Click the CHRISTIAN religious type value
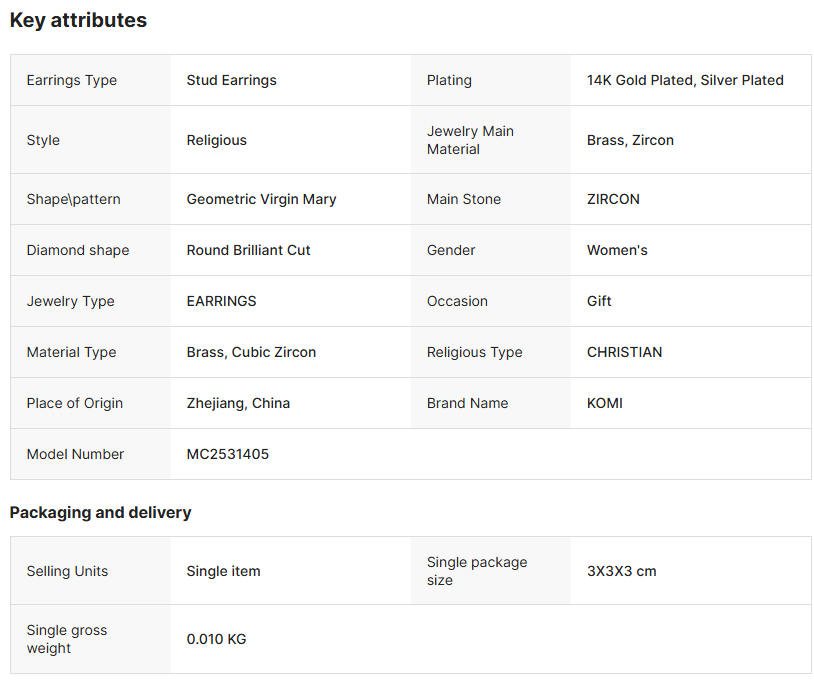 (x=624, y=352)
